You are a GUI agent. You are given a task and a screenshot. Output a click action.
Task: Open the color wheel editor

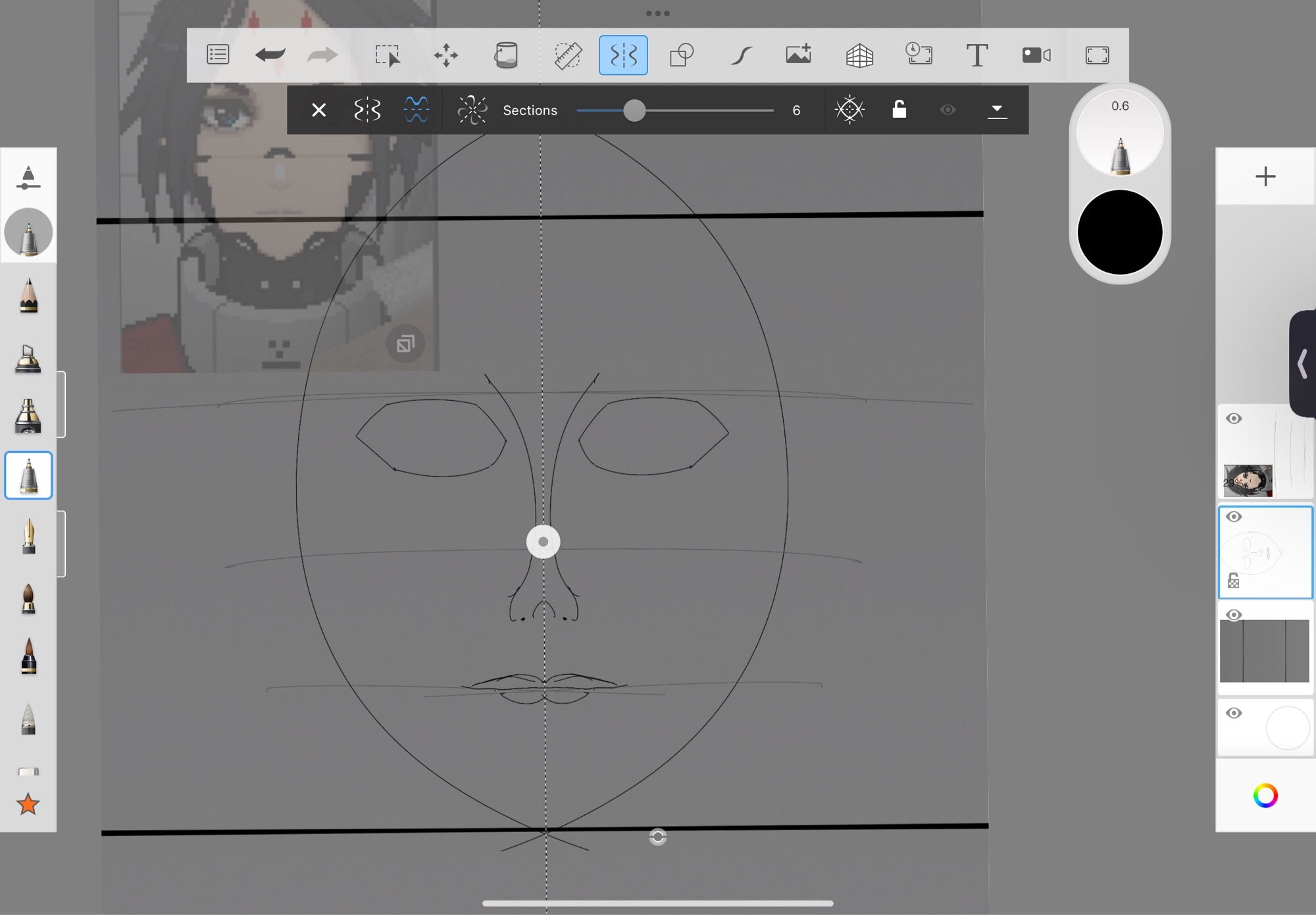point(1265,795)
